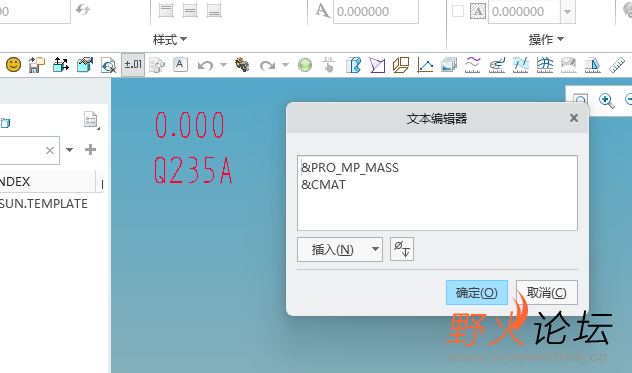Screen dimensions: 632x373
Task: Expand the dropdown beside the 0.000000 field
Action: point(568,11)
